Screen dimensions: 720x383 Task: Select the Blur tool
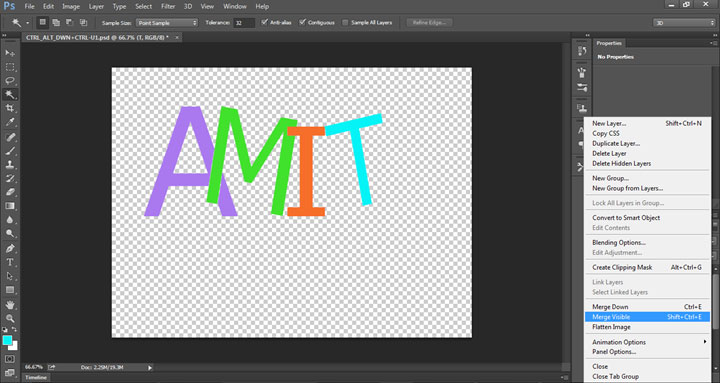tap(10, 220)
